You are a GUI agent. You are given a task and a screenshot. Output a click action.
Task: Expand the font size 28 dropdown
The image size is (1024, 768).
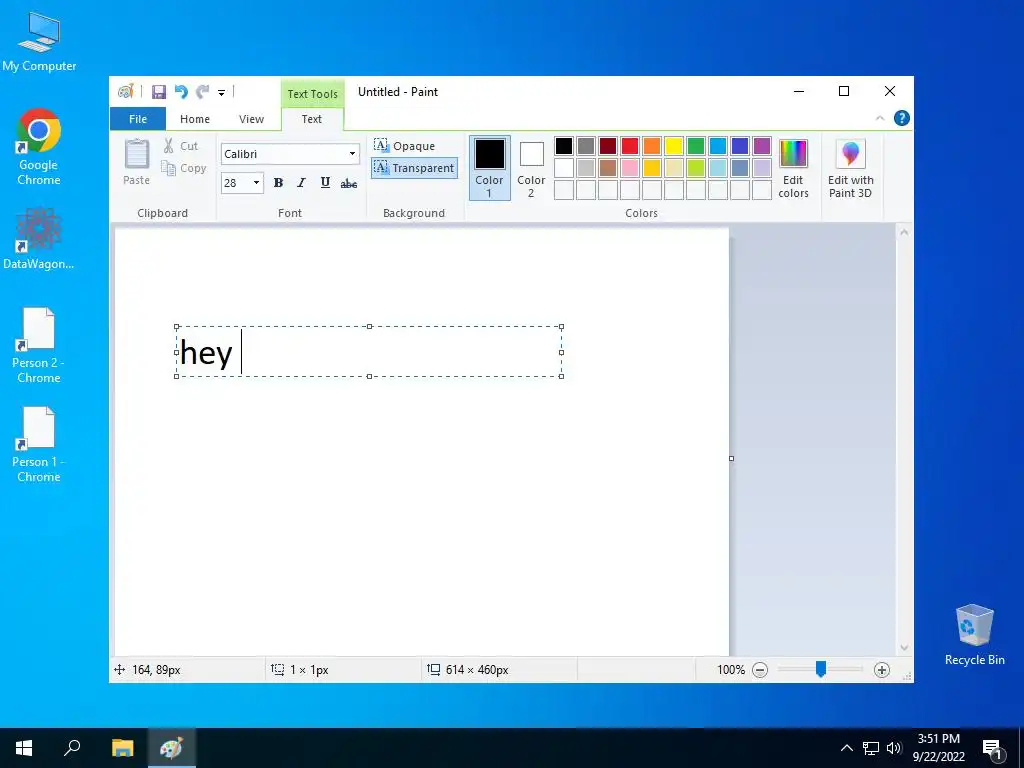pos(256,183)
